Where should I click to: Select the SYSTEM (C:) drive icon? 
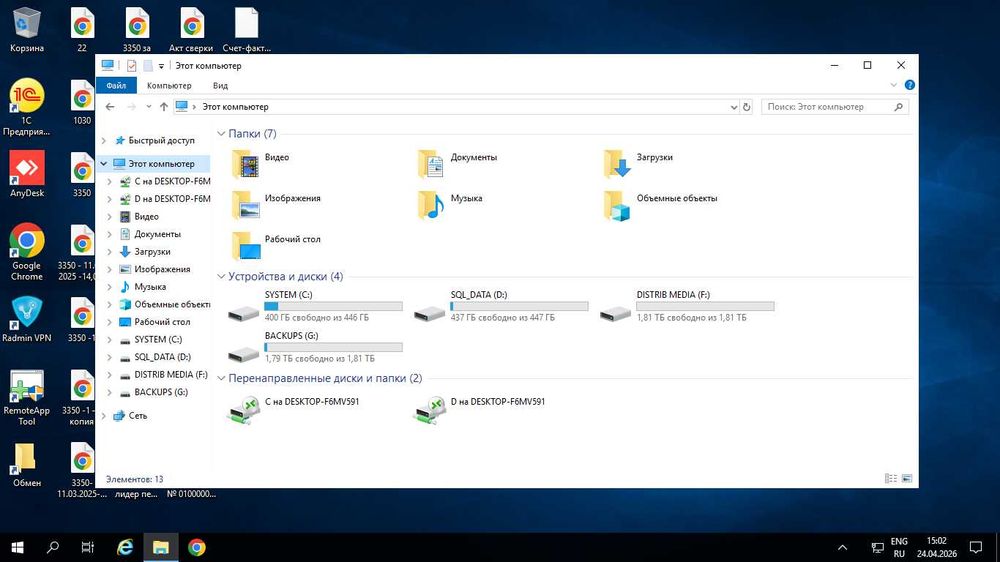click(x=244, y=313)
